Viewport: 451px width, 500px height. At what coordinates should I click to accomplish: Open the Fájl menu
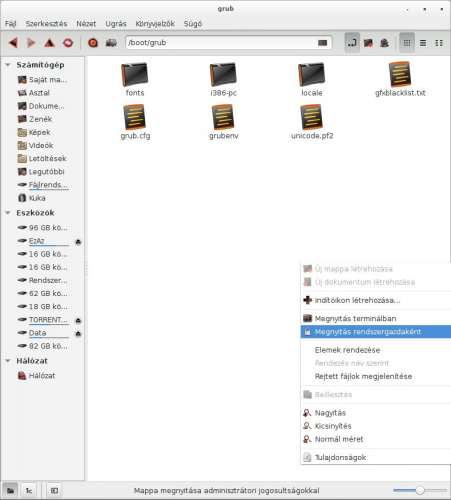[x=10, y=24]
